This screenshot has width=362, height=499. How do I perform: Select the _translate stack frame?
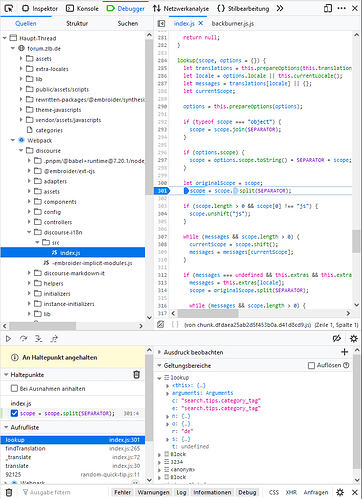73,457
